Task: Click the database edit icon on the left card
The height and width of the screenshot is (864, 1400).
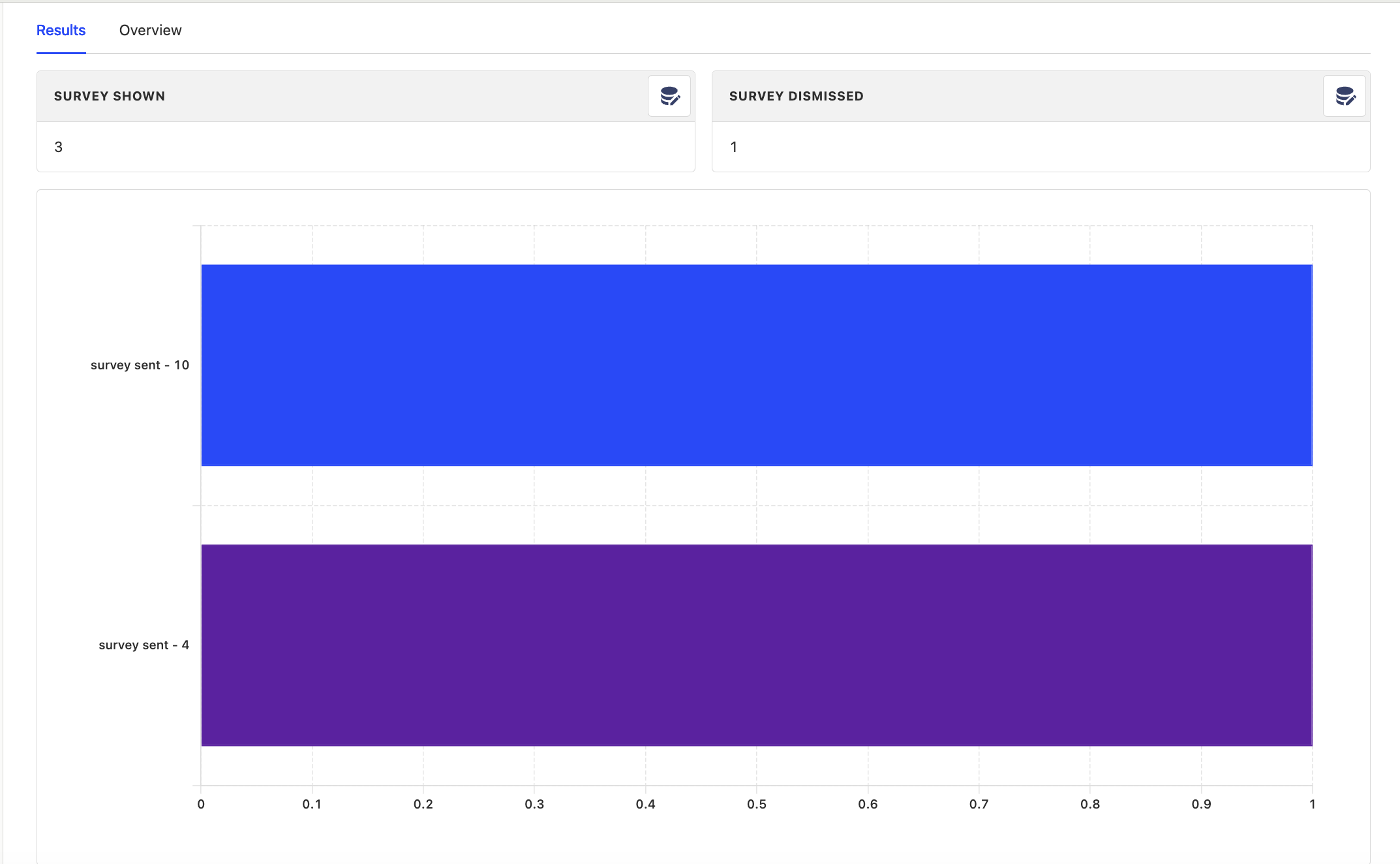Action: click(669, 95)
